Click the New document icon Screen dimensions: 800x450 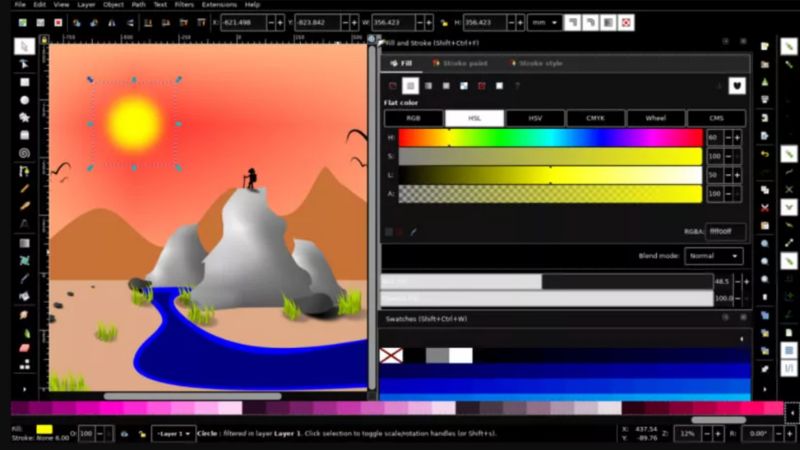pos(764,46)
